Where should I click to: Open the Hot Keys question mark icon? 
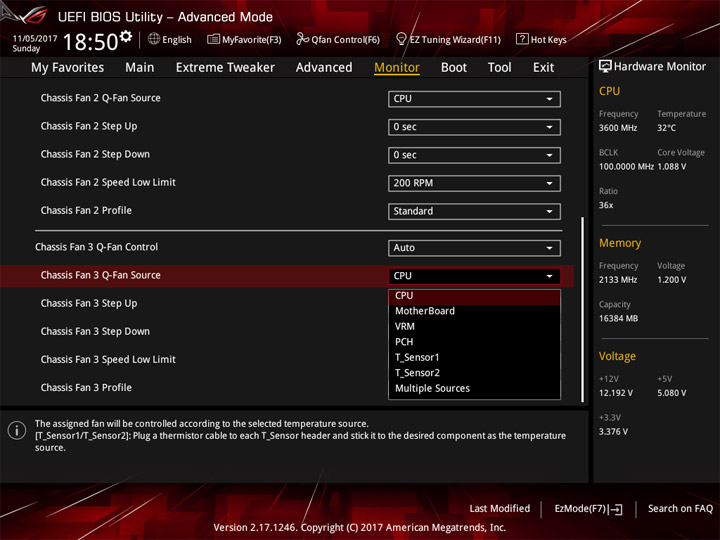(522, 39)
